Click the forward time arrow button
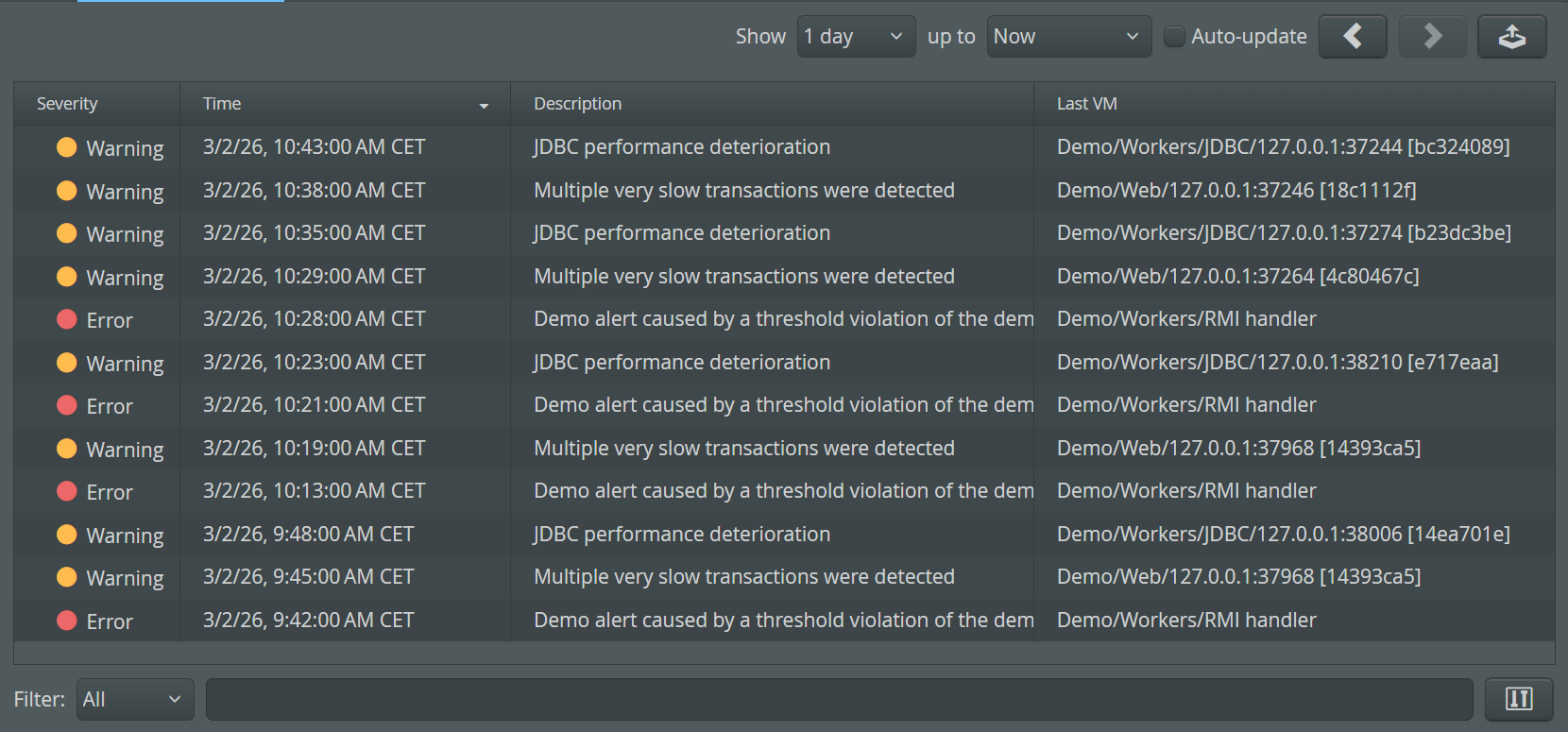Image resolution: width=1568 pixels, height=732 pixels. pyautogui.click(x=1432, y=37)
